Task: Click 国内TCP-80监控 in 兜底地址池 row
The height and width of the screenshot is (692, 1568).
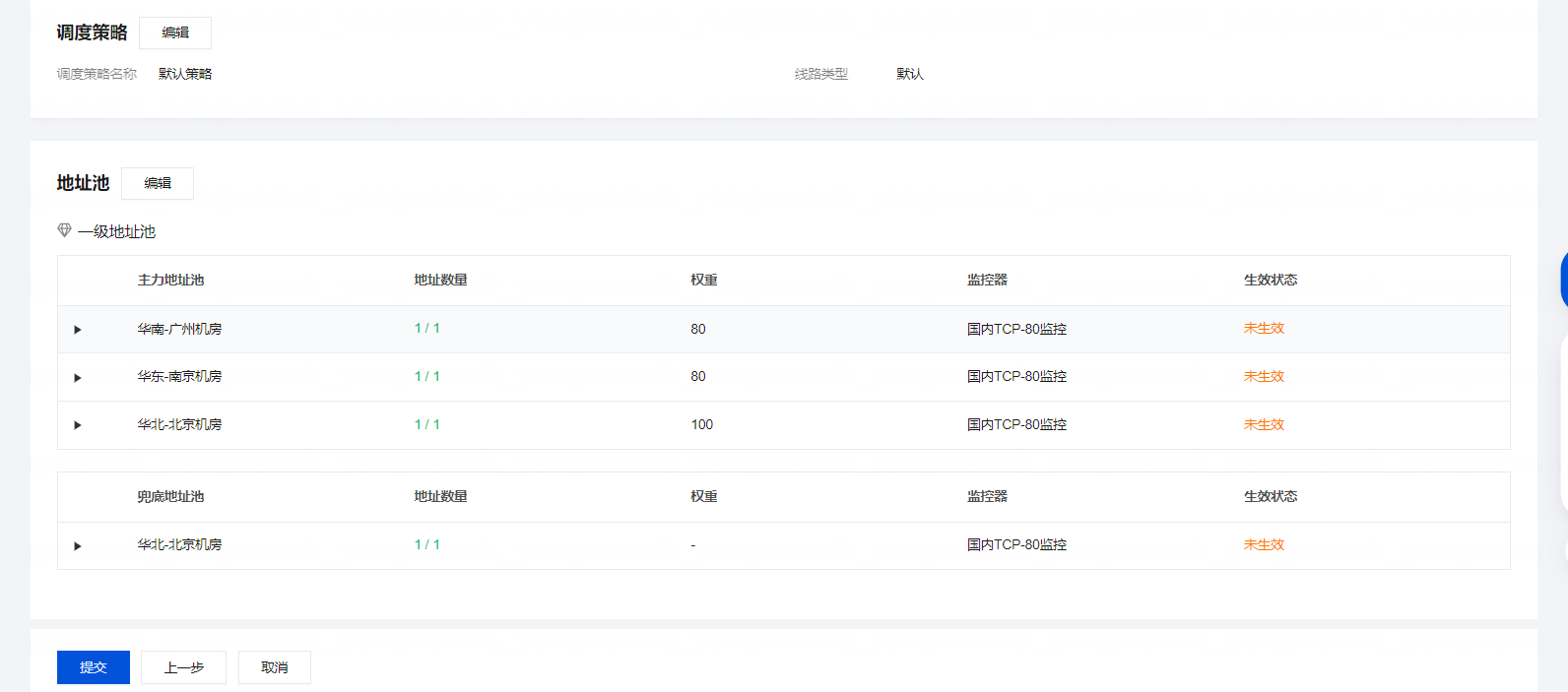Action: tap(1016, 544)
